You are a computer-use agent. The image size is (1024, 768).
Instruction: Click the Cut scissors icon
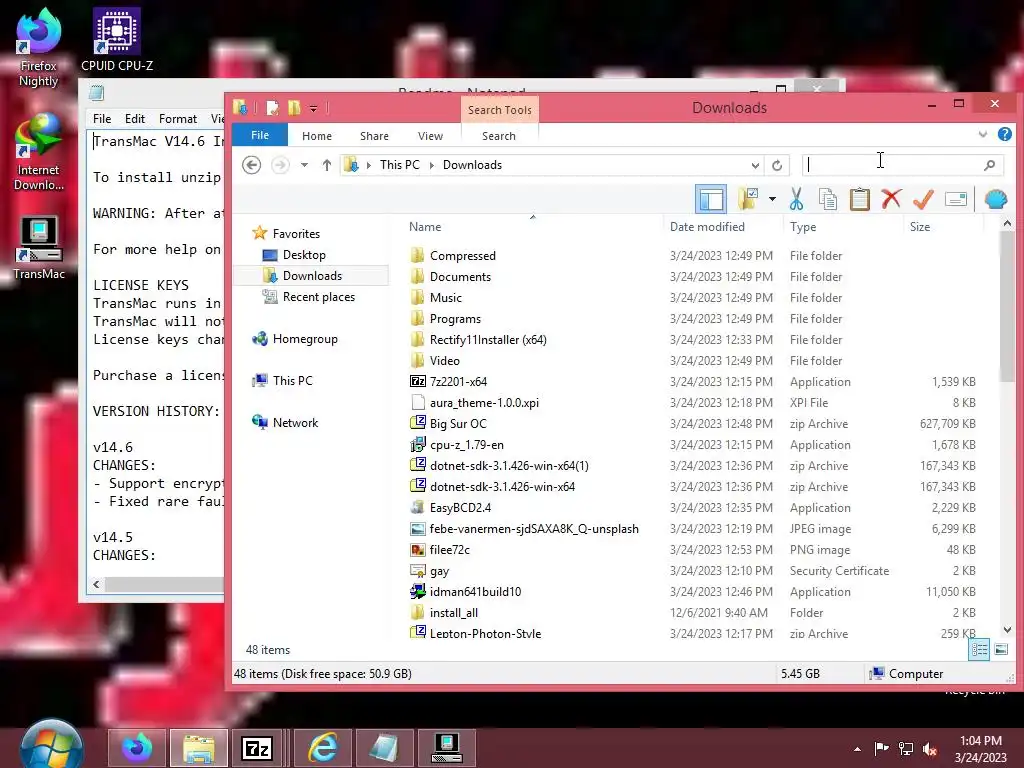click(796, 199)
